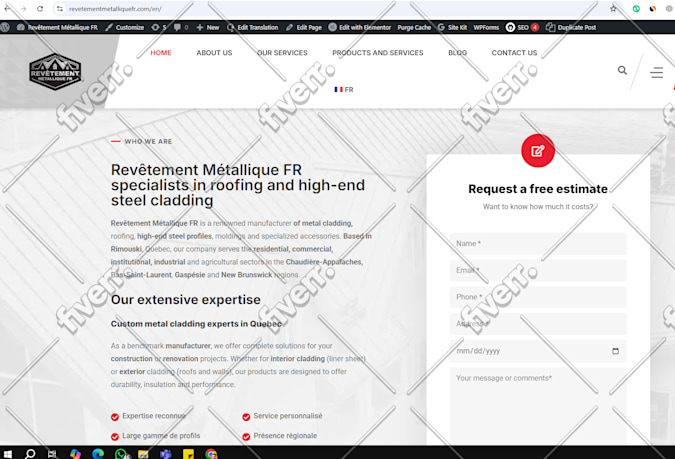Open Microsoft Edge from the taskbar
Viewport: 675px width, 459px height.
(98, 454)
